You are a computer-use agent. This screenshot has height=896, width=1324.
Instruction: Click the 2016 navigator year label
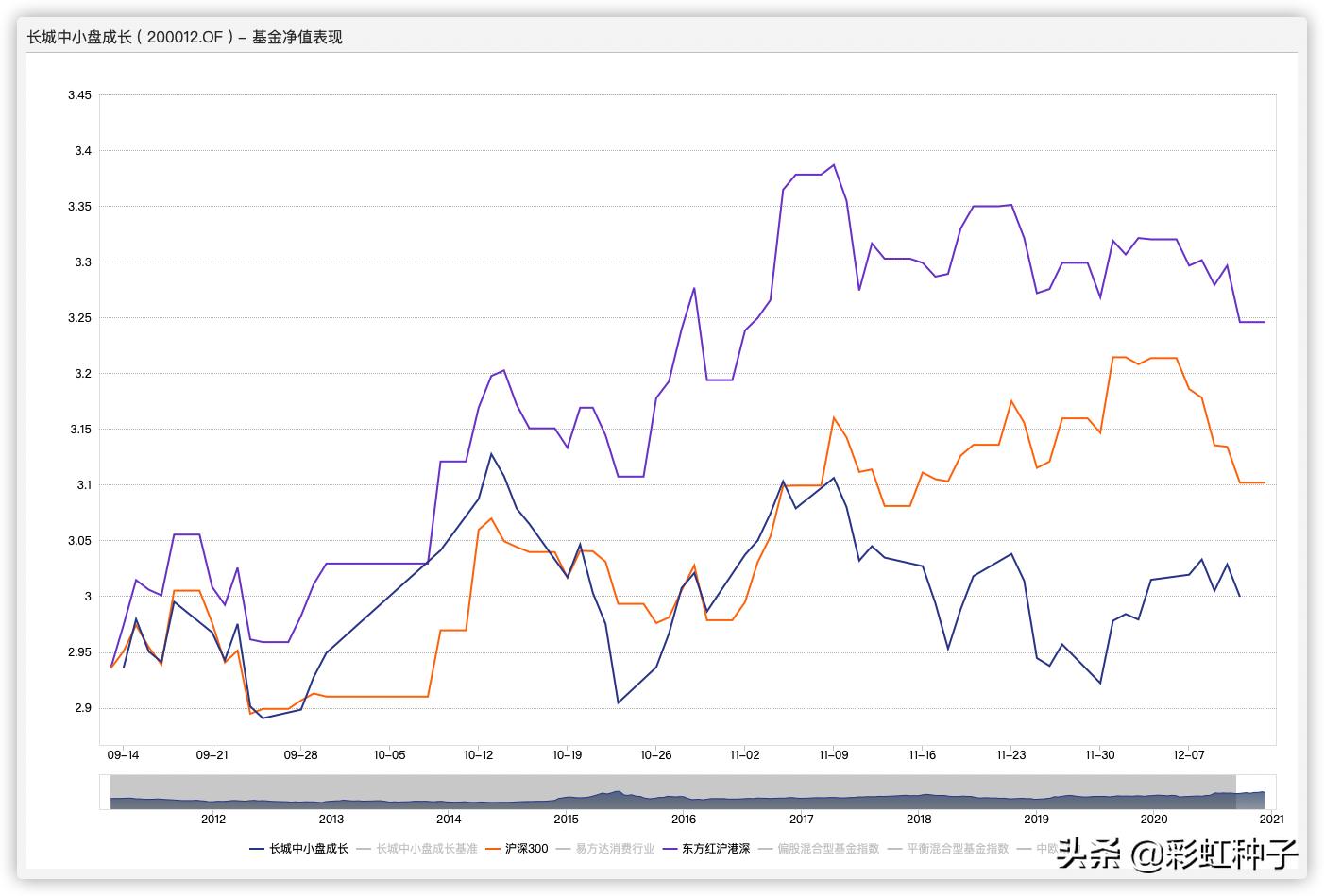(684, 820)
